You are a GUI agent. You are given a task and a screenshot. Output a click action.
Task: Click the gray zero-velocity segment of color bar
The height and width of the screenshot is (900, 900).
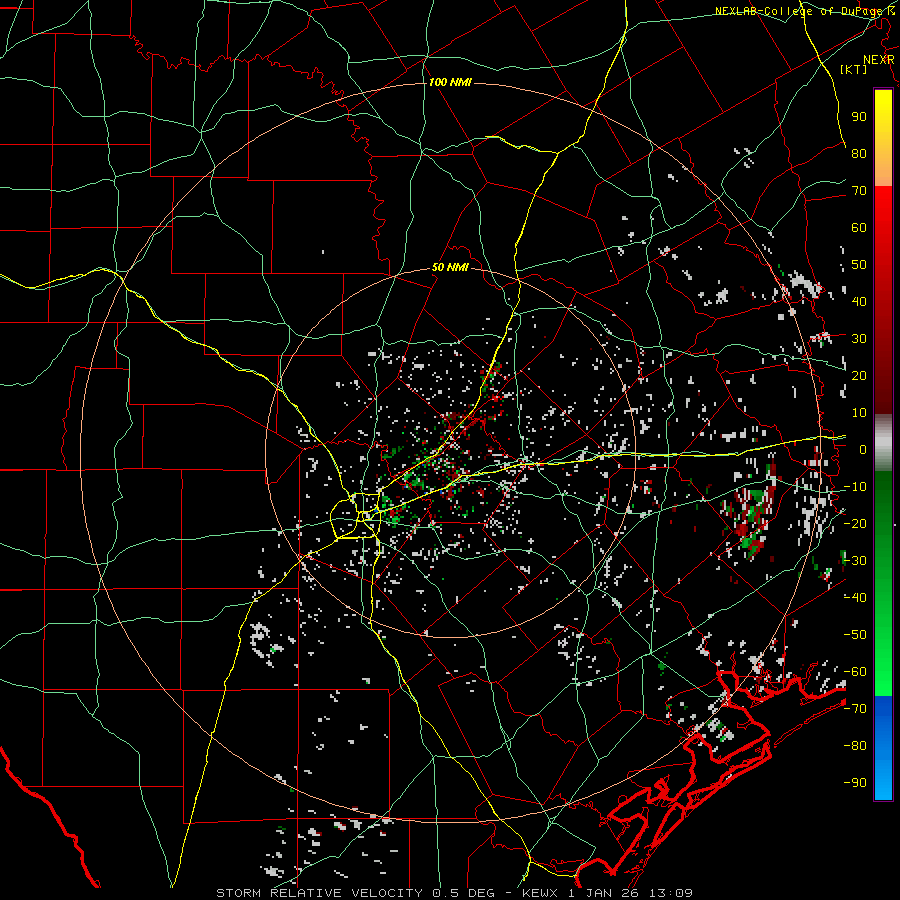pos(883,443)
